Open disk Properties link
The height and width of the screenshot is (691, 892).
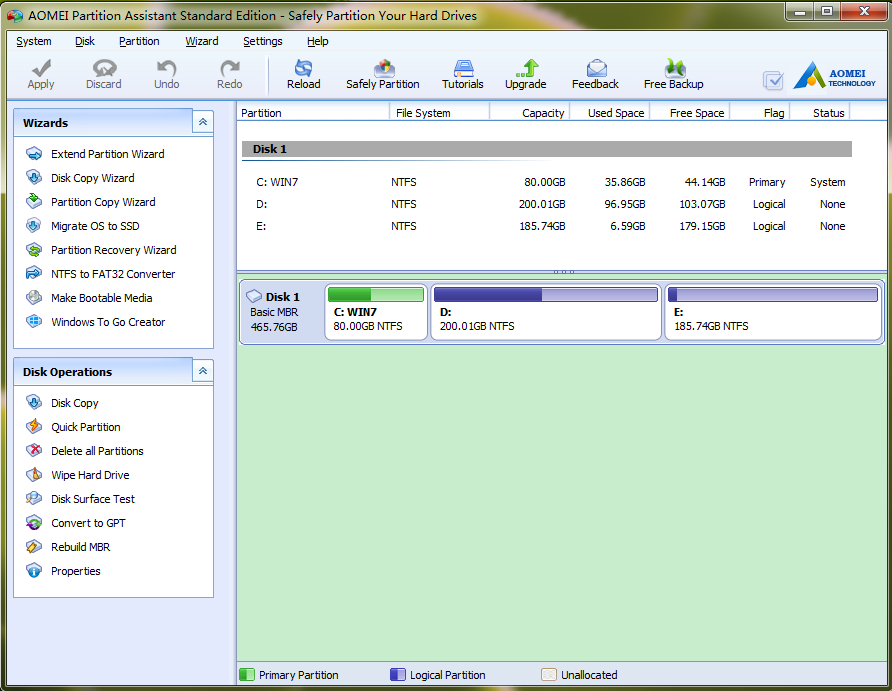(x=76, y=571)
